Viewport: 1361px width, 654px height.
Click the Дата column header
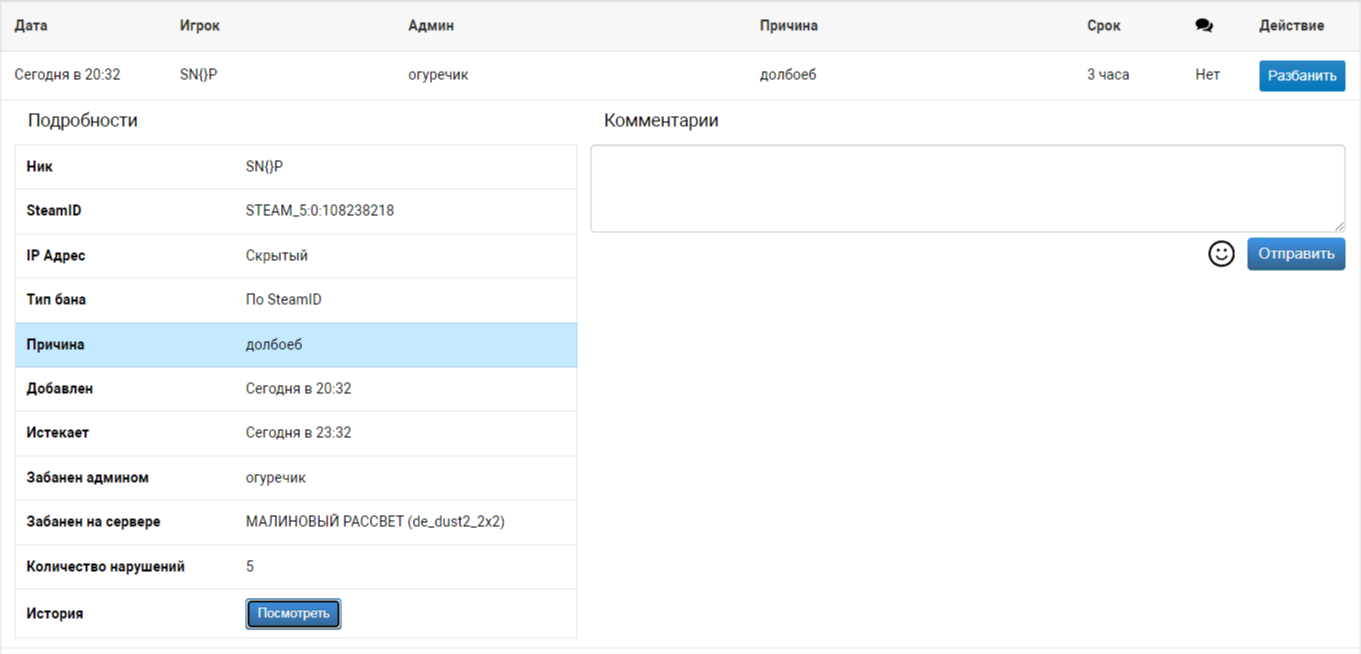click(31, 26)
